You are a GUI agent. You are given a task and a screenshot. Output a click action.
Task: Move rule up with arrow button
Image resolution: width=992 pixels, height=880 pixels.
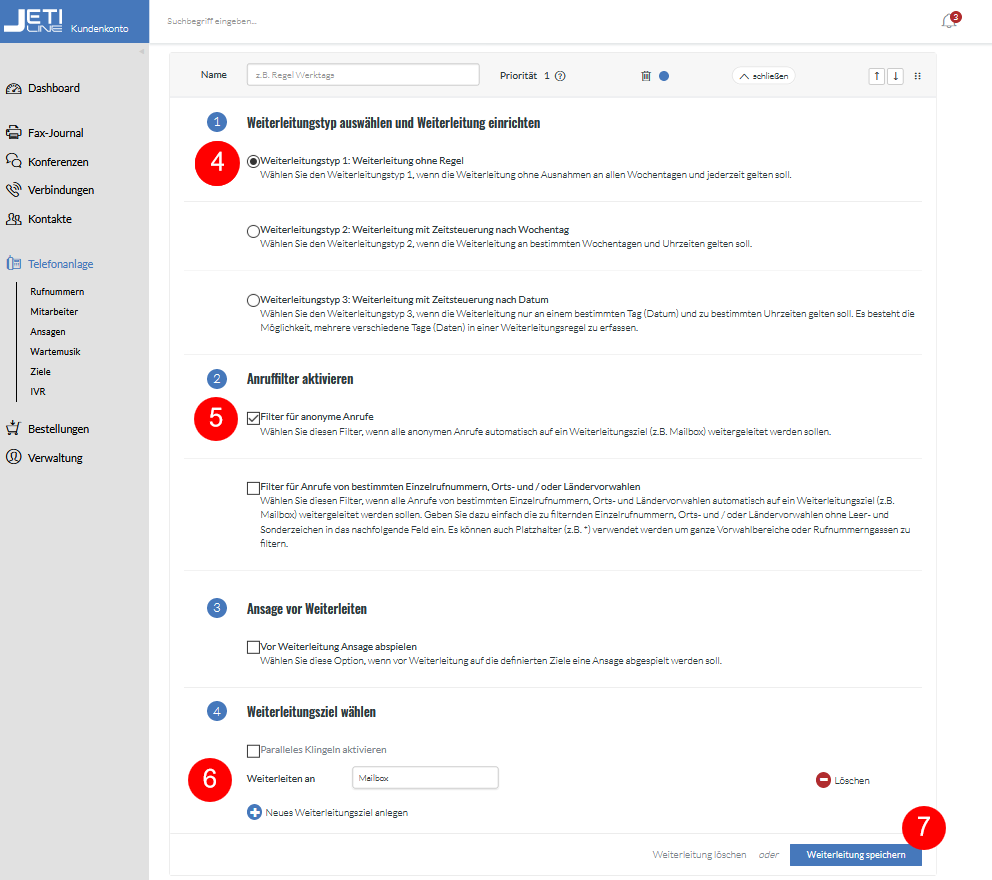coord(876,76)
